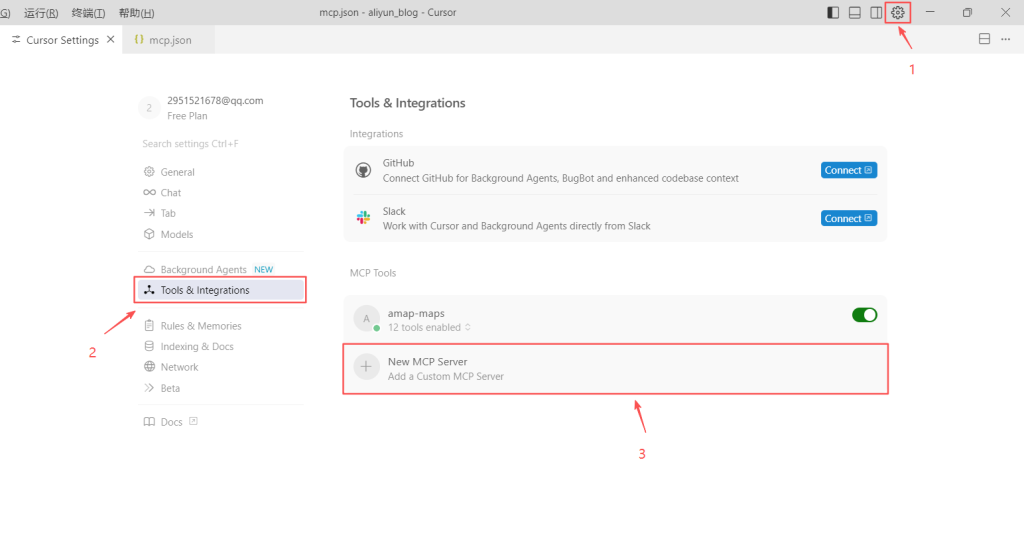Screen dimensions: 1024x537
Task: Expand the 12 tools enabled list
Action: [x=430, y=327]
